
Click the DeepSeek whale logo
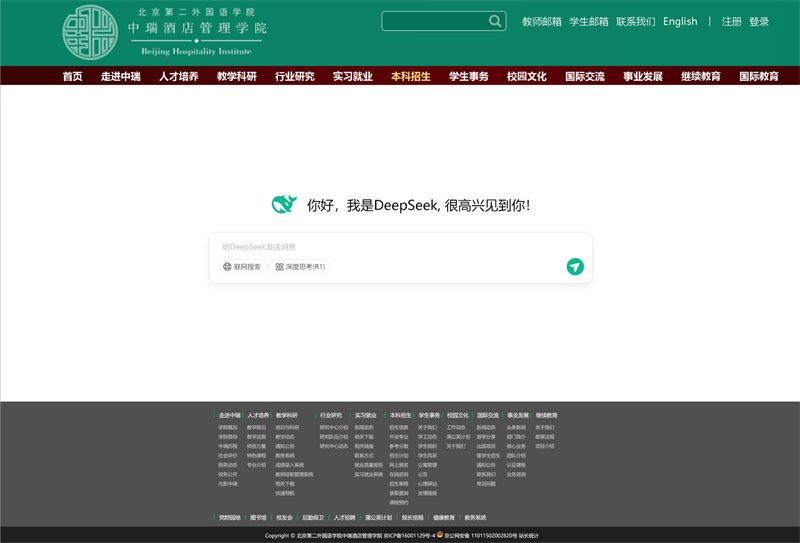click(284, 204)
